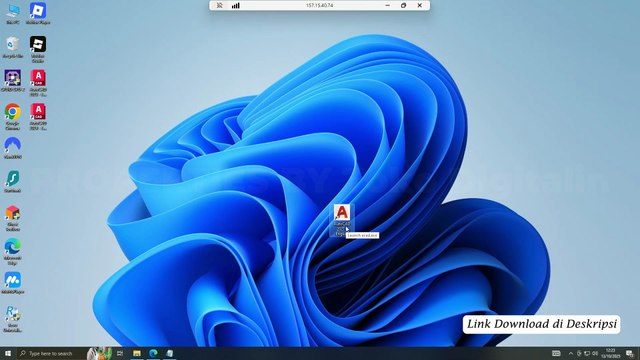Open the Surfshark desktop shortcut
Image resolution: width=640 pixels, height=360 pixels.
[x=13, y=182]
